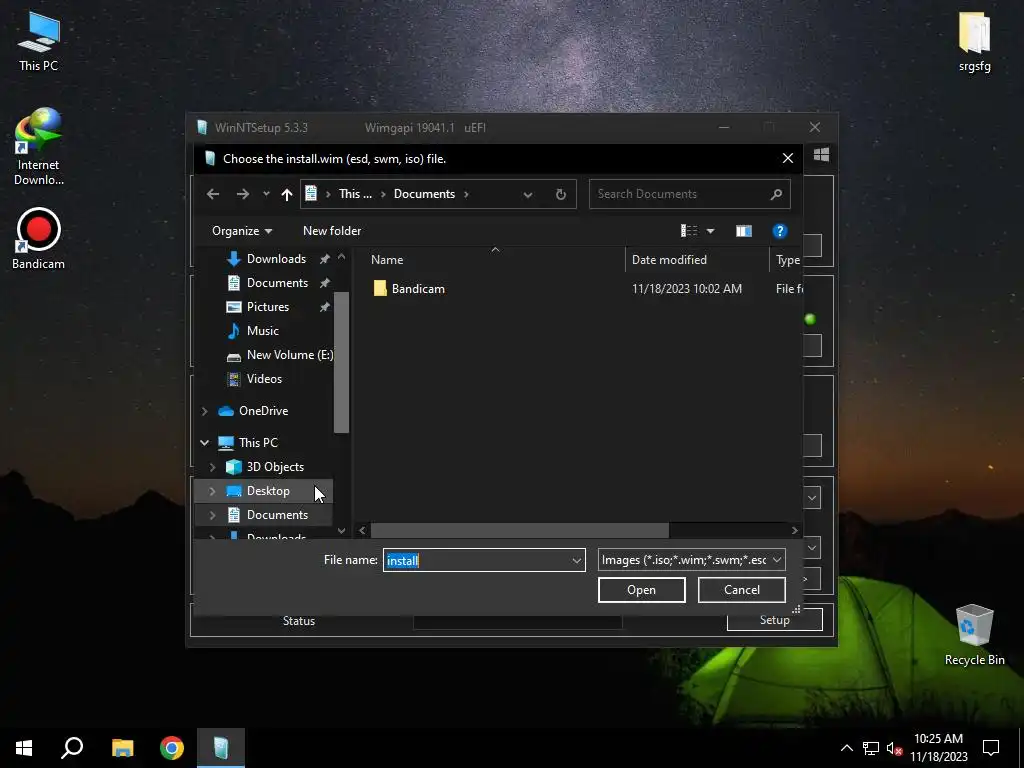Expand the Desktop tree node

pyautogui.click(x=212, y=491)
